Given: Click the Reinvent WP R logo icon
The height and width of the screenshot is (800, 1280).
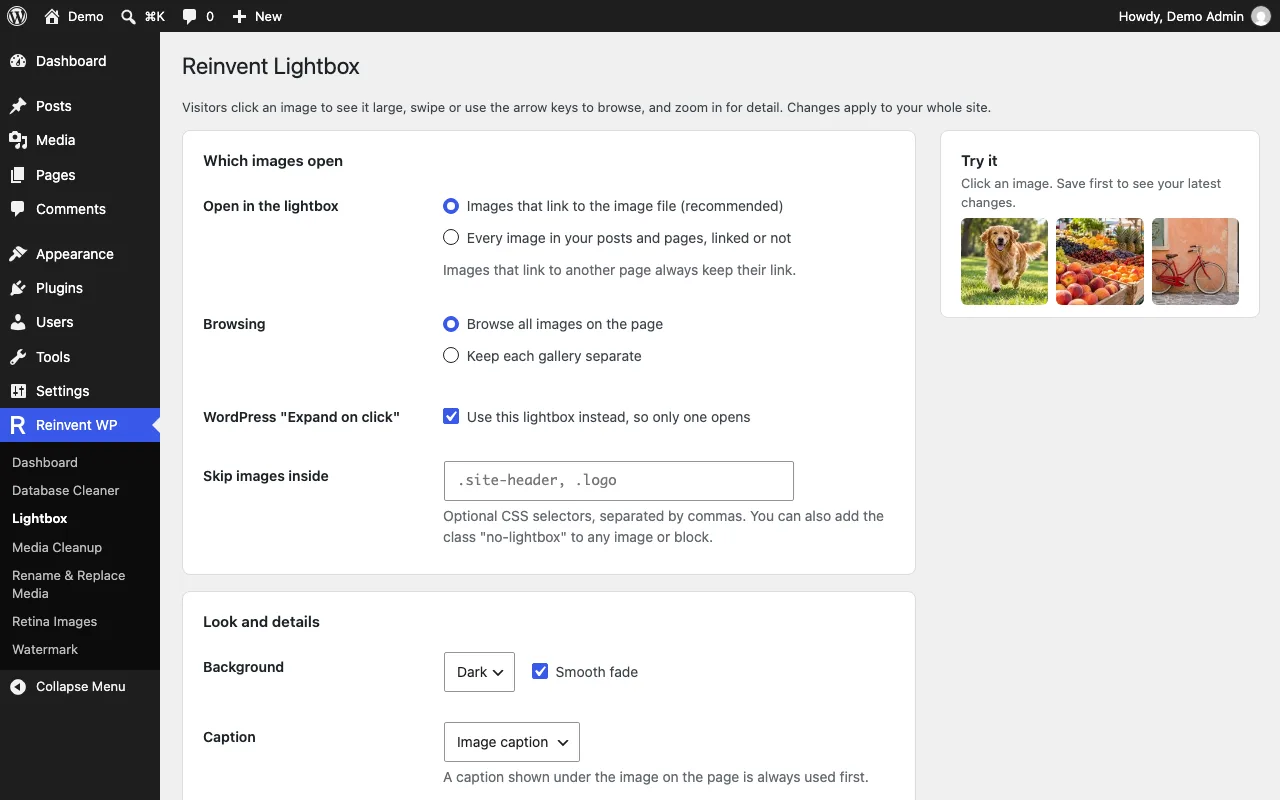Looking at the screenshot, I should tap(18, 425).
